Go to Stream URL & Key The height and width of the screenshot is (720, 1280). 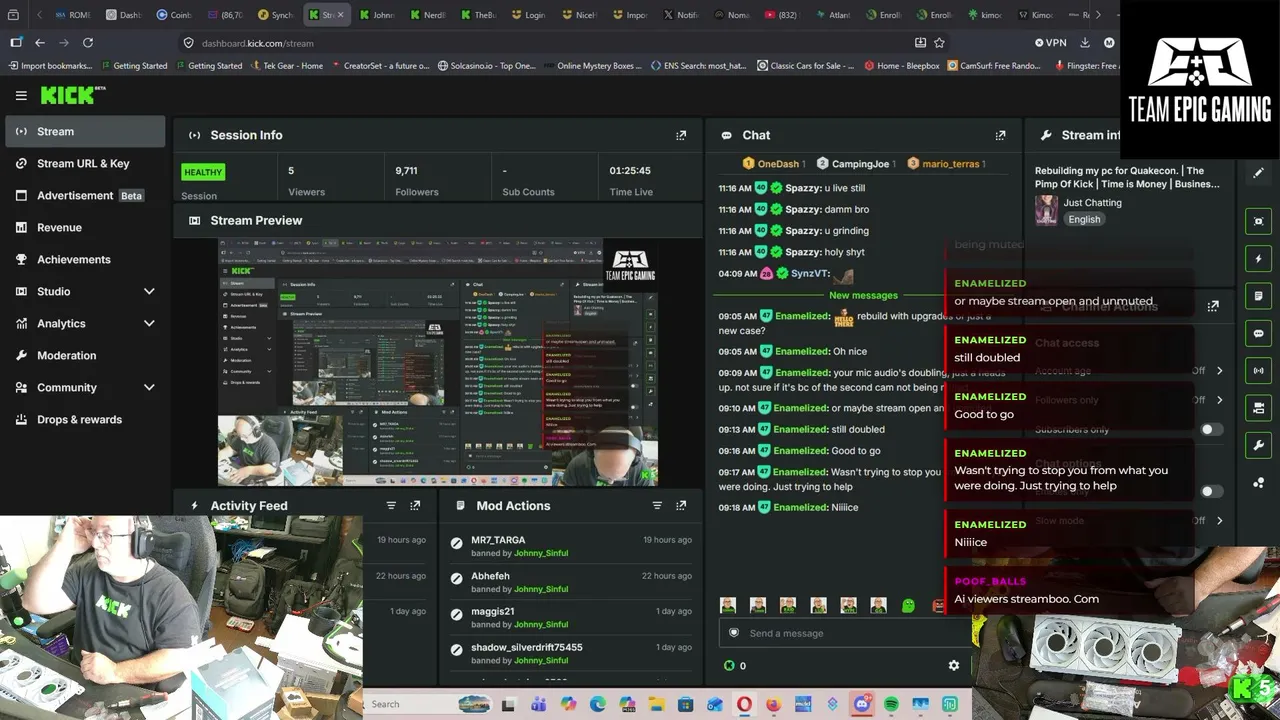(85, 163)
